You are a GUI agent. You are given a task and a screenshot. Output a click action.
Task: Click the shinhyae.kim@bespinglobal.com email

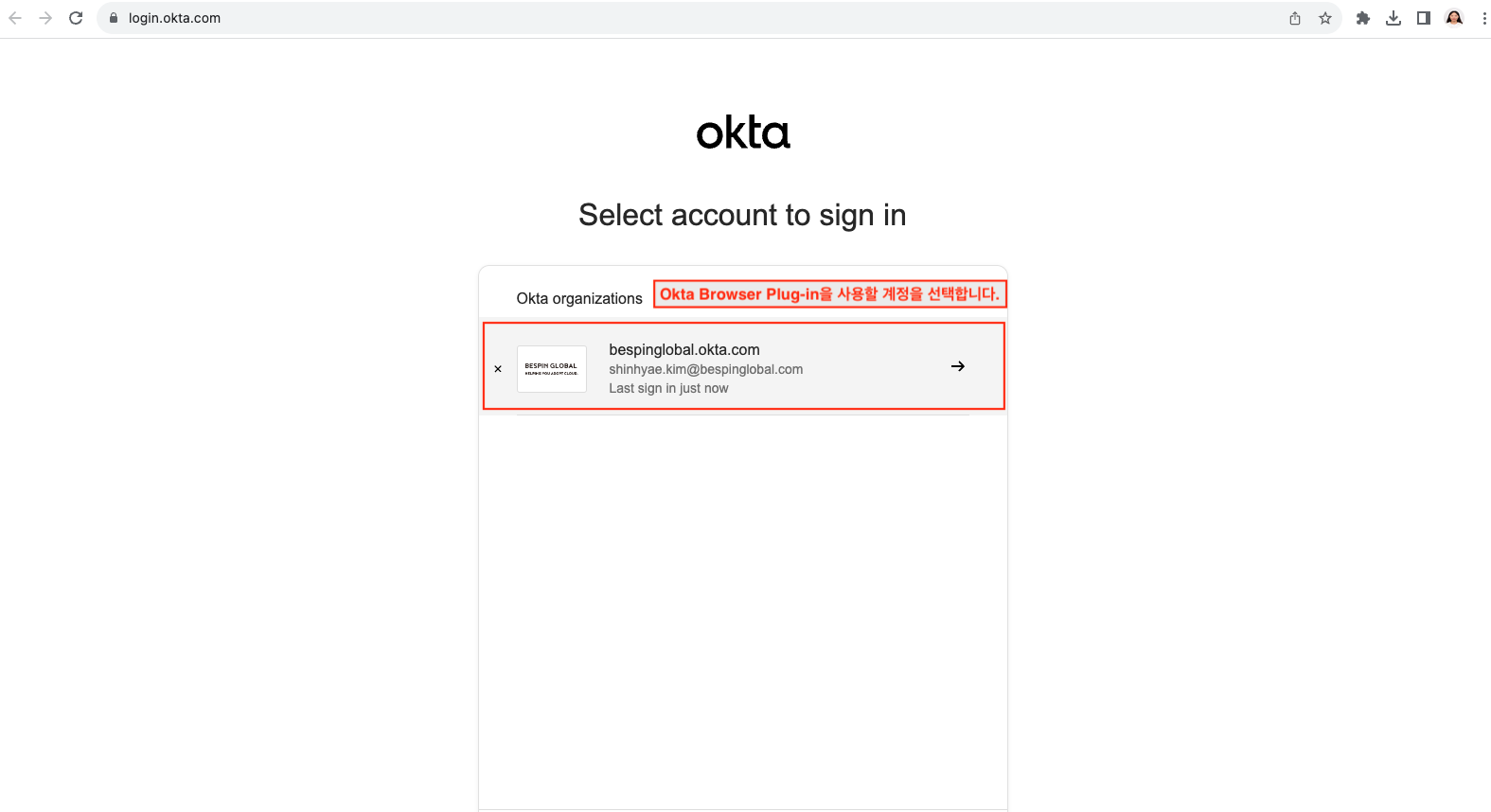(705, 370)
